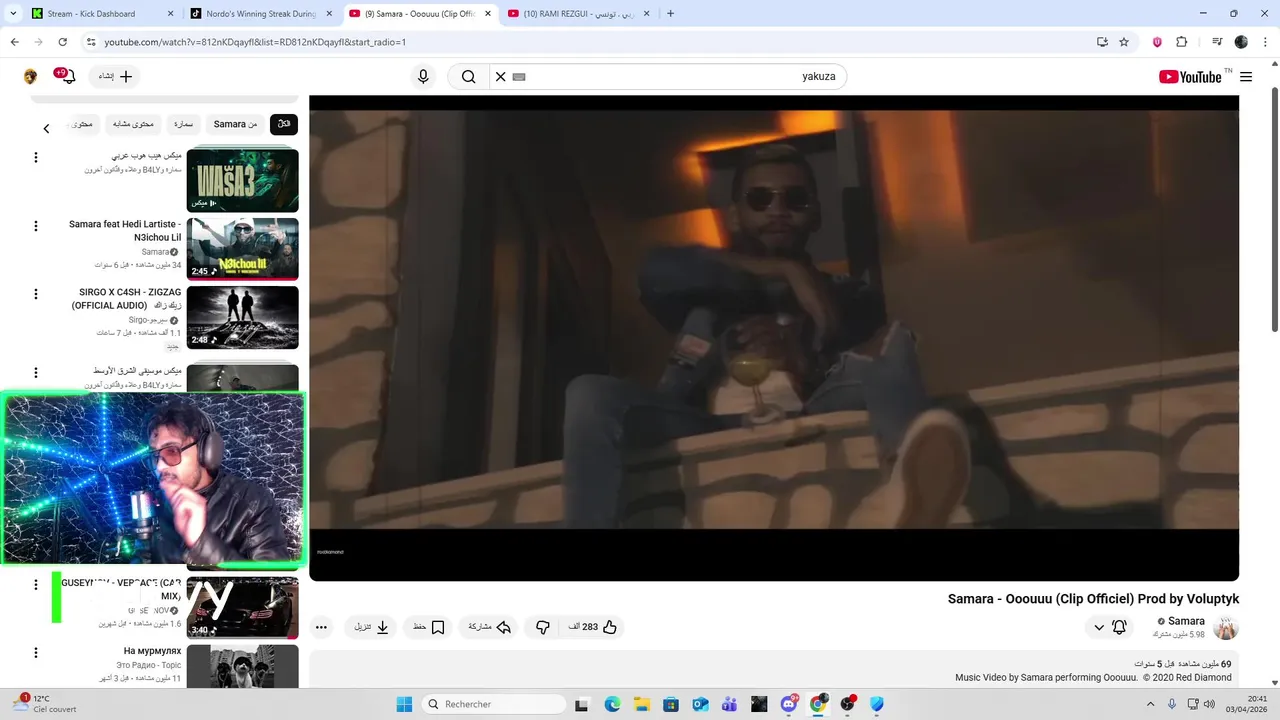Switch to Nordo's Winning Streak tab
The image size is (1280, 720).
[x=261, y=14]
